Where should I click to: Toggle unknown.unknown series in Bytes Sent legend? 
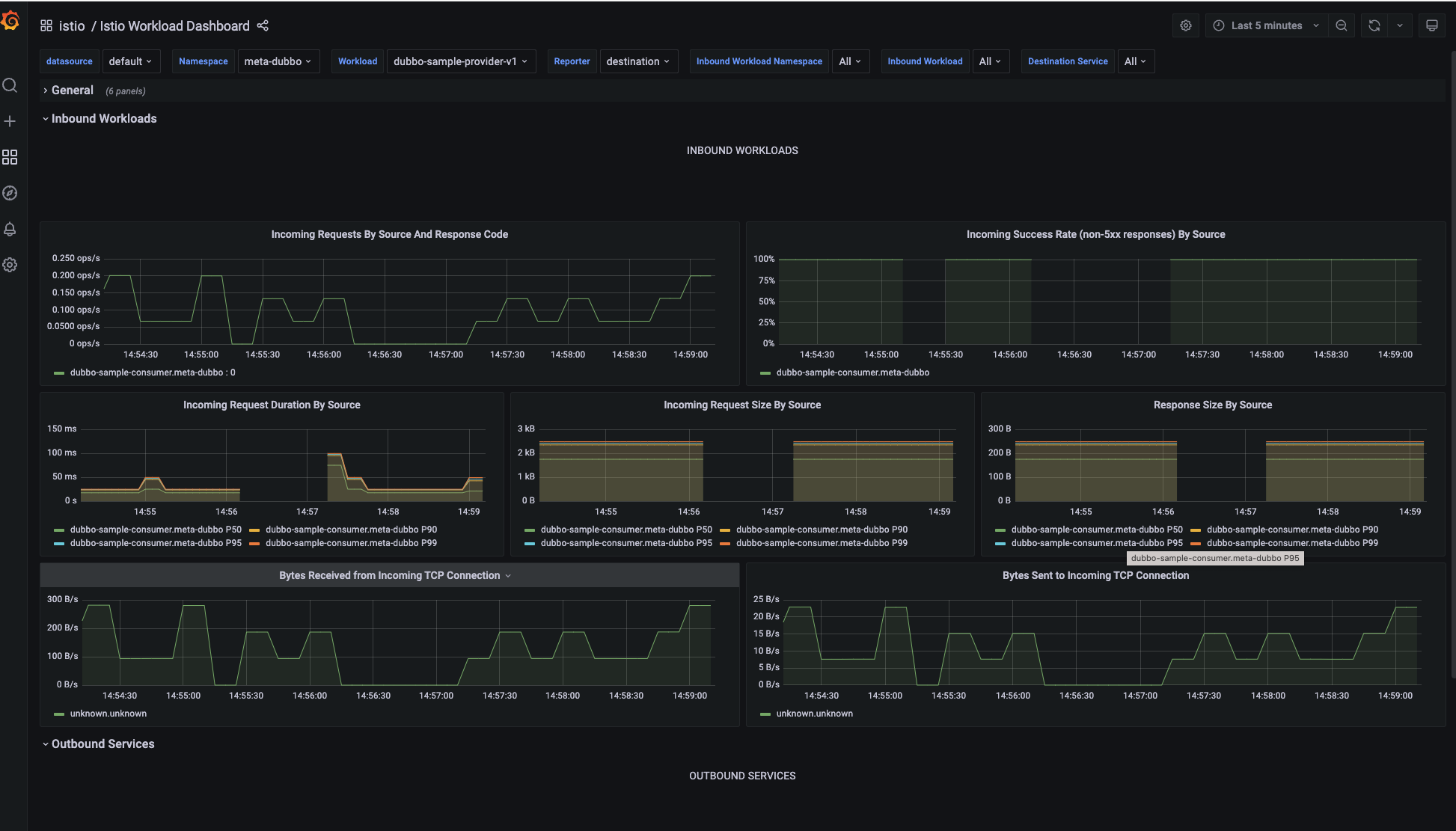coord(814,714)
